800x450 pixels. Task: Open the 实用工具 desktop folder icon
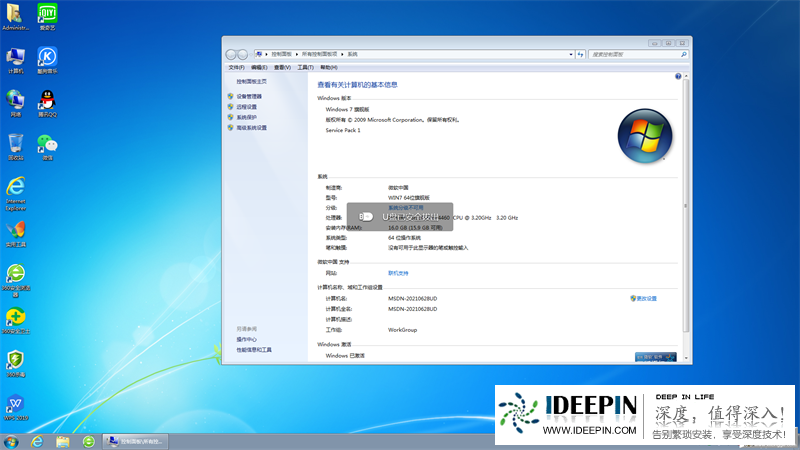(16, 234)
